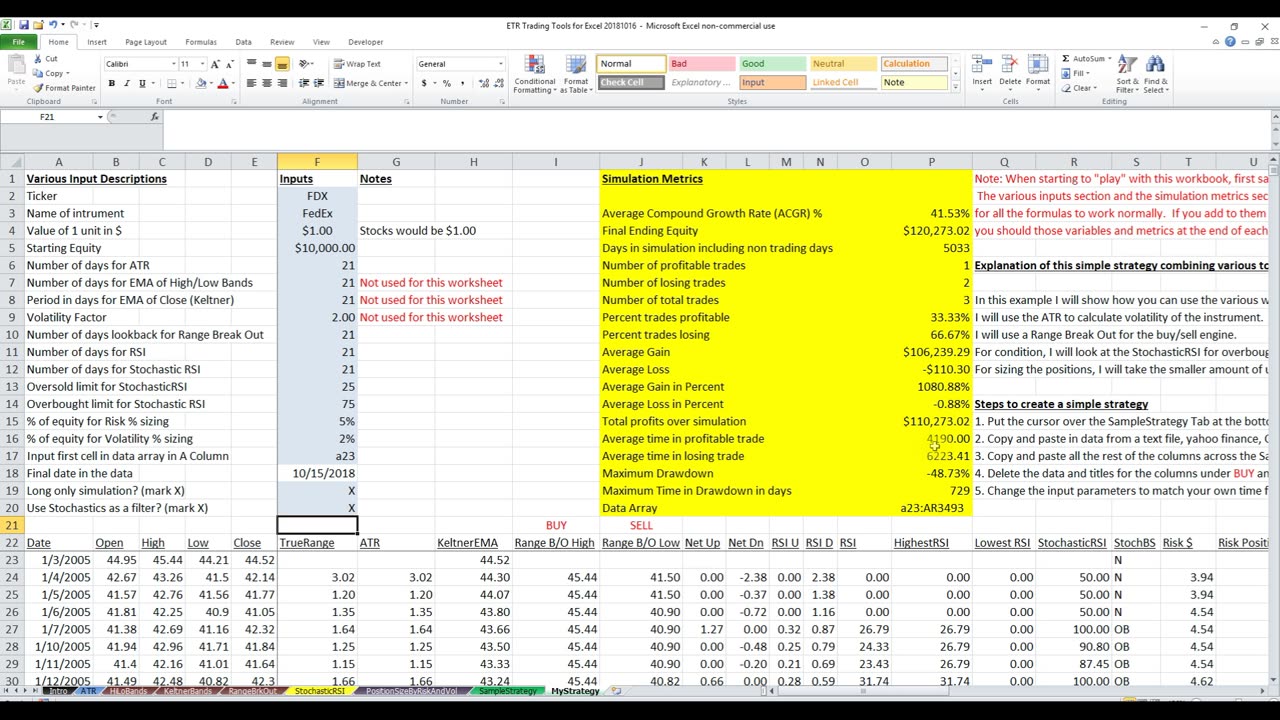
Task: Click the Paste clipboard icon
Action: tap(16, 71)
